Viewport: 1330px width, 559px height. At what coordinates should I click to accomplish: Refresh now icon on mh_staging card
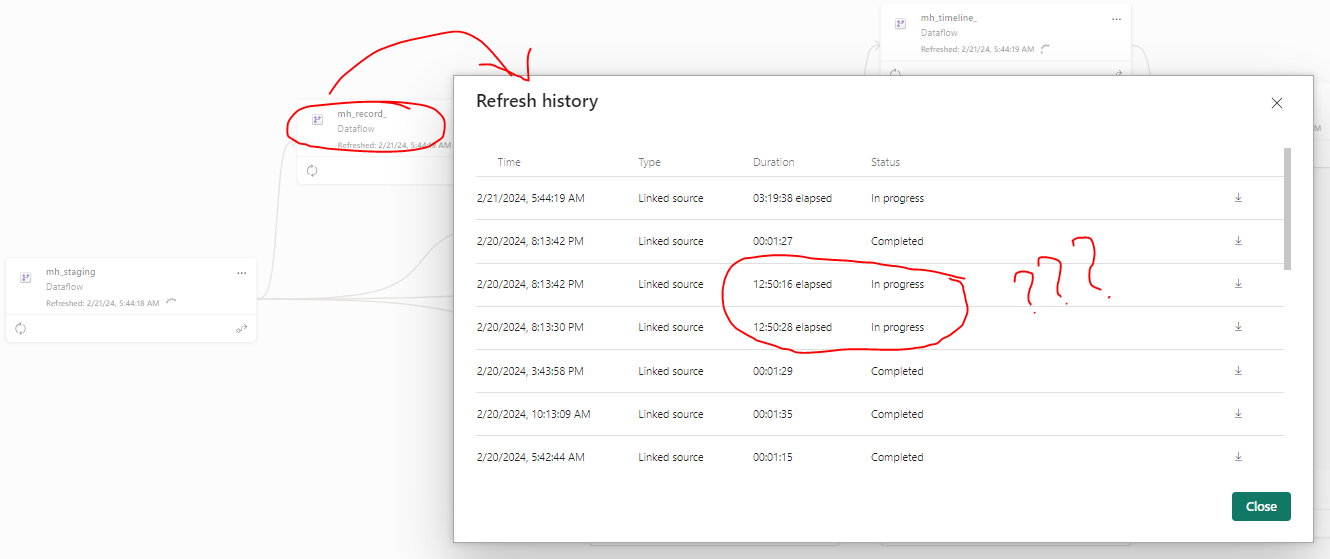click(21, 328)
